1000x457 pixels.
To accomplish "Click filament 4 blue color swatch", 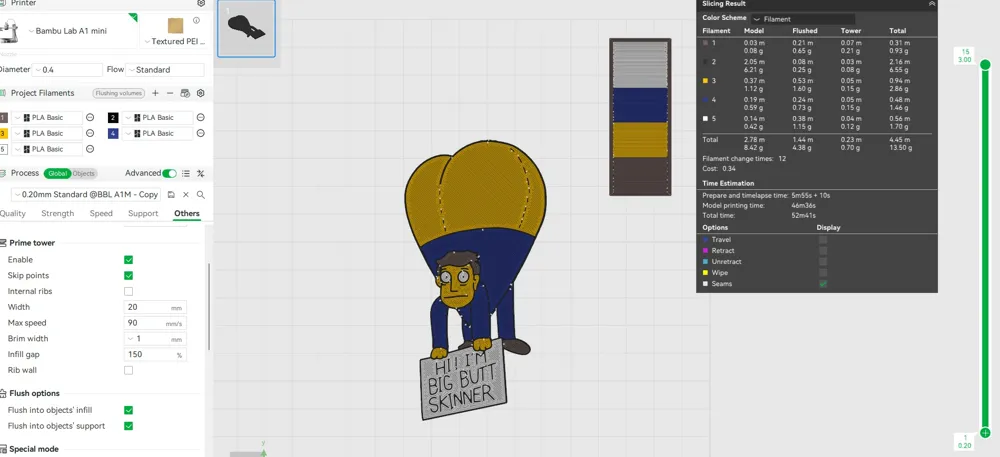I will click(113, 134).
